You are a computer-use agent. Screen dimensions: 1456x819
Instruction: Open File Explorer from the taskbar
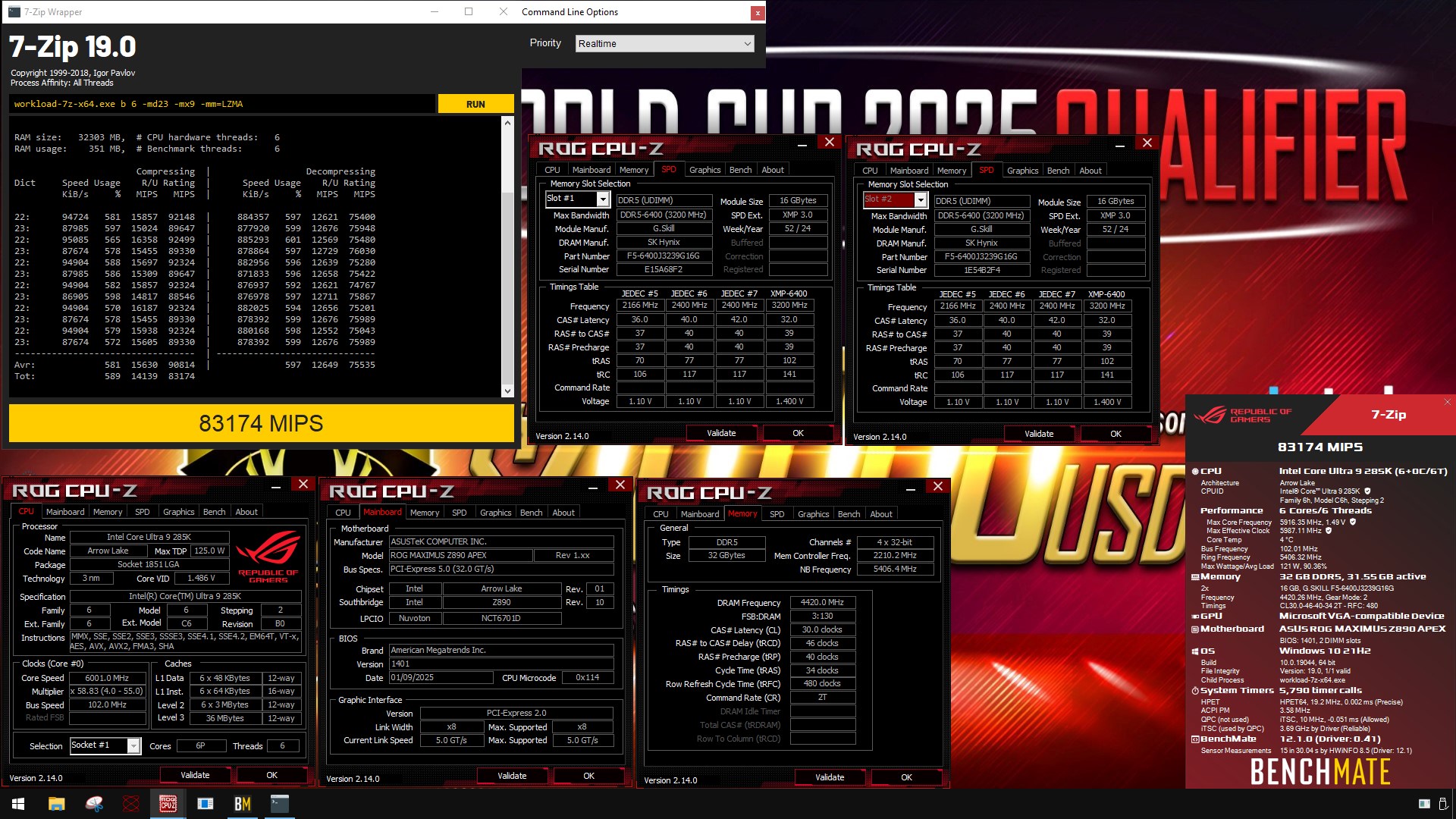click(56, 804)
